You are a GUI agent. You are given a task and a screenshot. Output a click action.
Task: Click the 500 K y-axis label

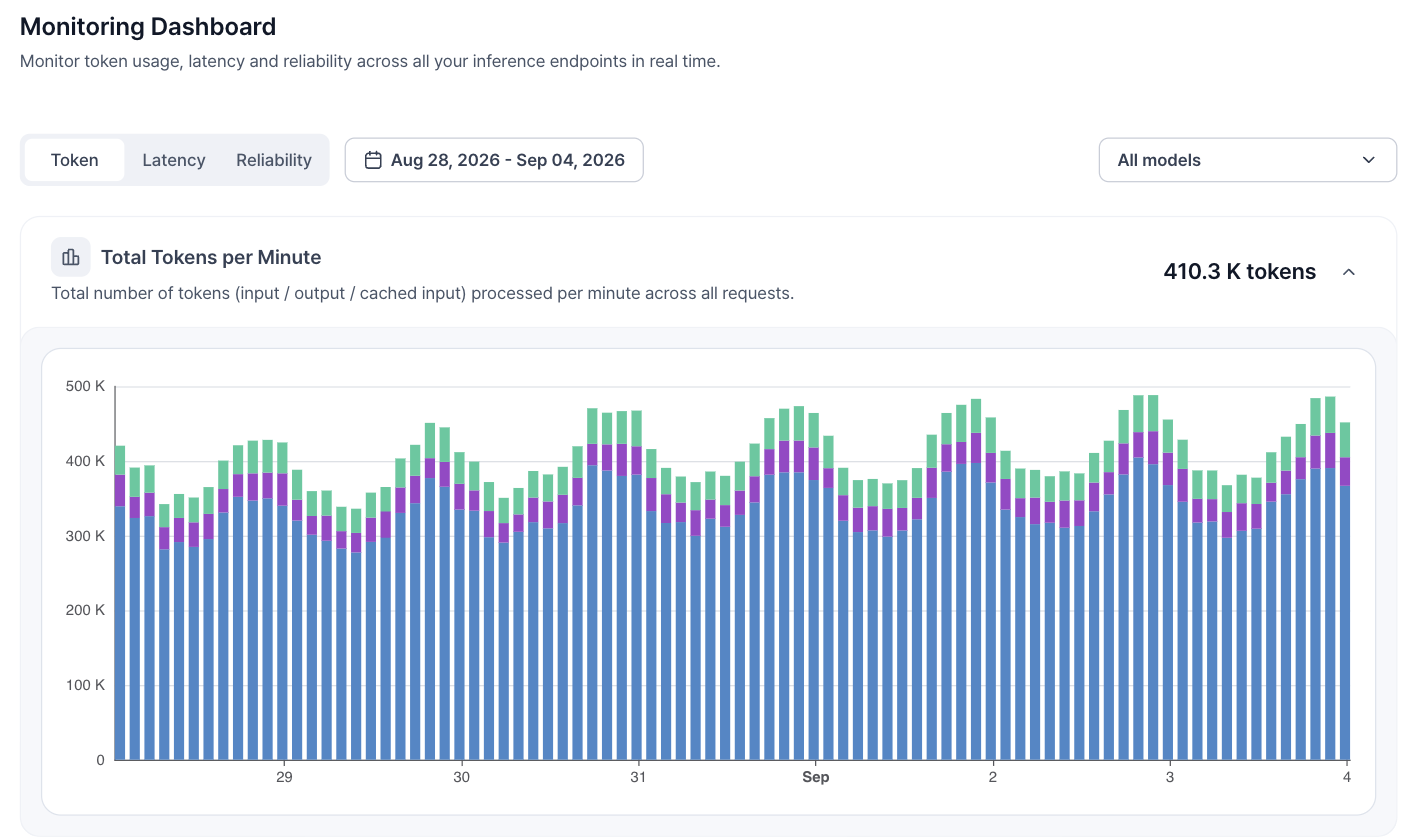click(x=86, y=386)
